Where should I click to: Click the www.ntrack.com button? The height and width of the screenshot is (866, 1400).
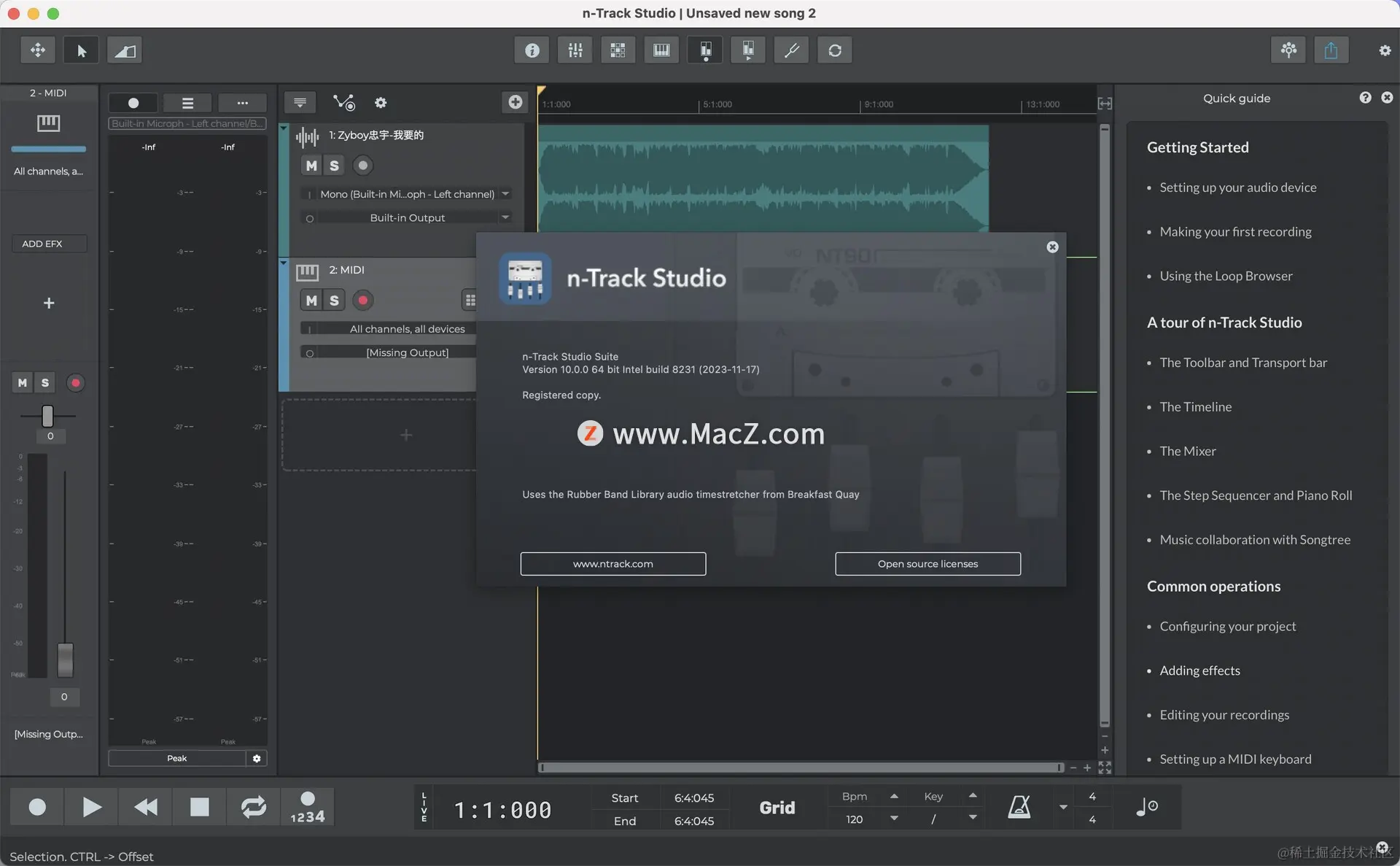click(612, 564)
